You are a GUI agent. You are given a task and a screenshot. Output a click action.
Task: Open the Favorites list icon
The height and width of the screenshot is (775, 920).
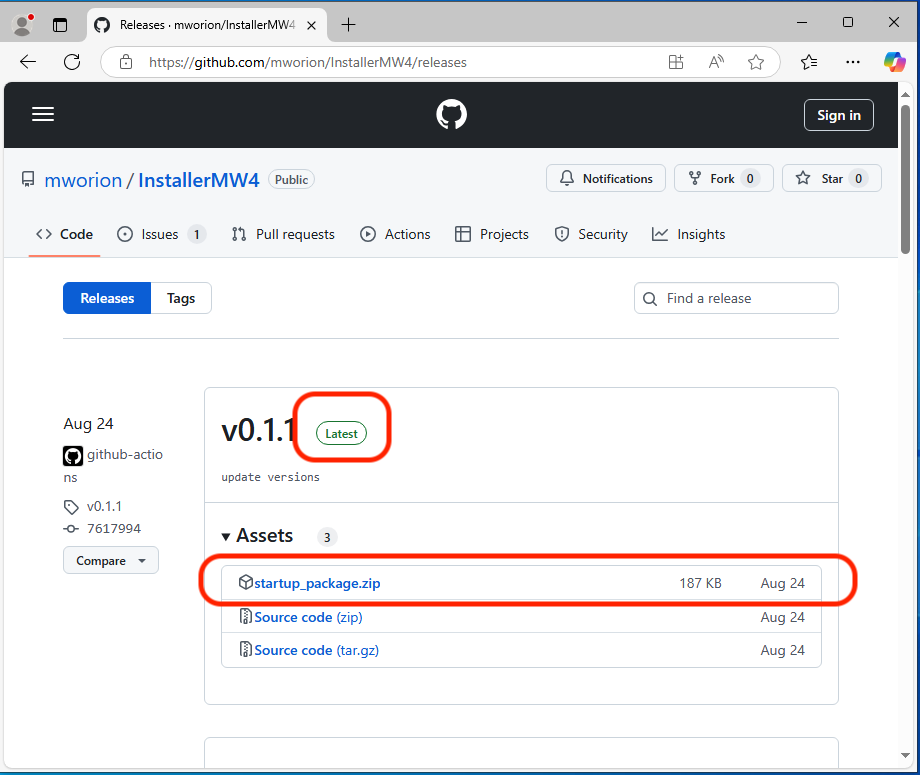(x=809, y=62)
